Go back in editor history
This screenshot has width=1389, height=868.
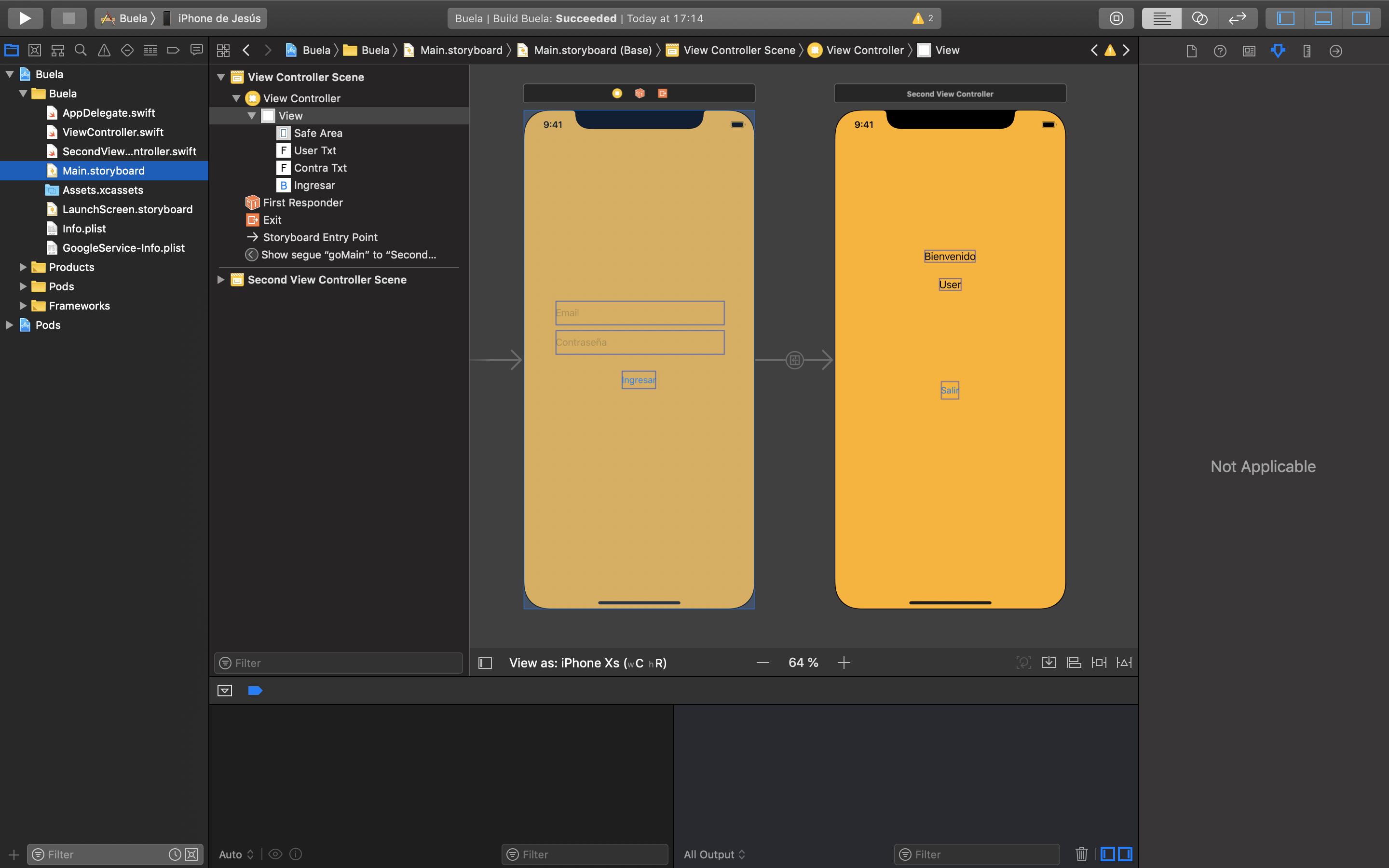(246, 51)
